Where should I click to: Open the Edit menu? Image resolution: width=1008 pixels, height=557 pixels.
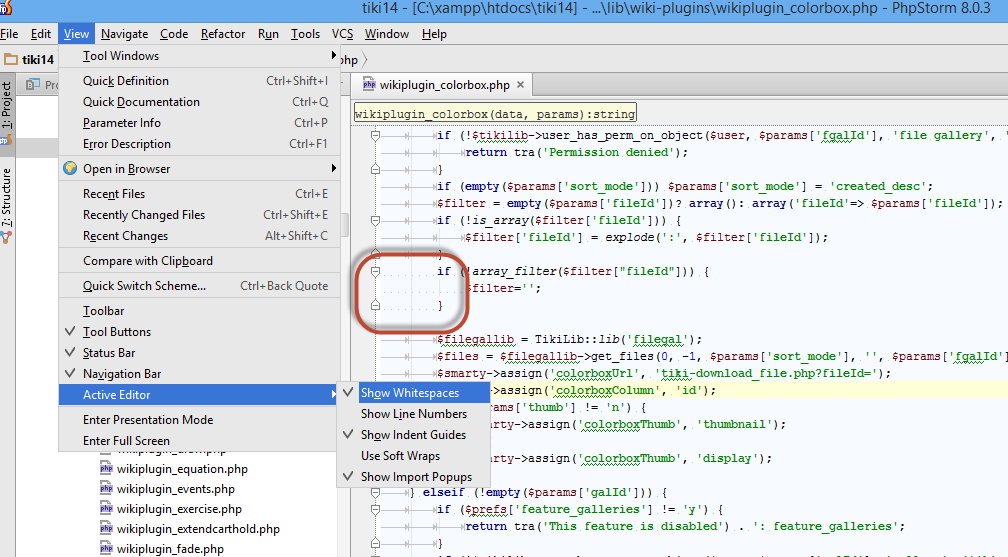coord(40,34)
